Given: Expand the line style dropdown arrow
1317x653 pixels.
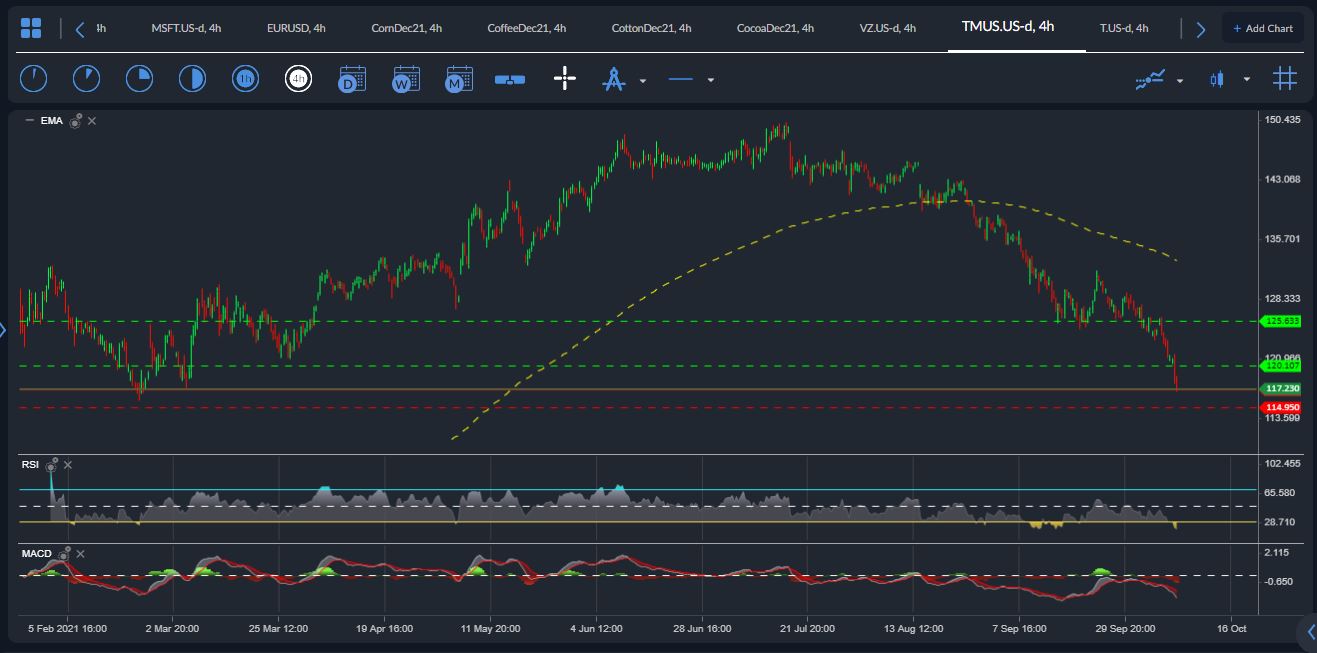Looking at the screenshot, I should point(710,80).
